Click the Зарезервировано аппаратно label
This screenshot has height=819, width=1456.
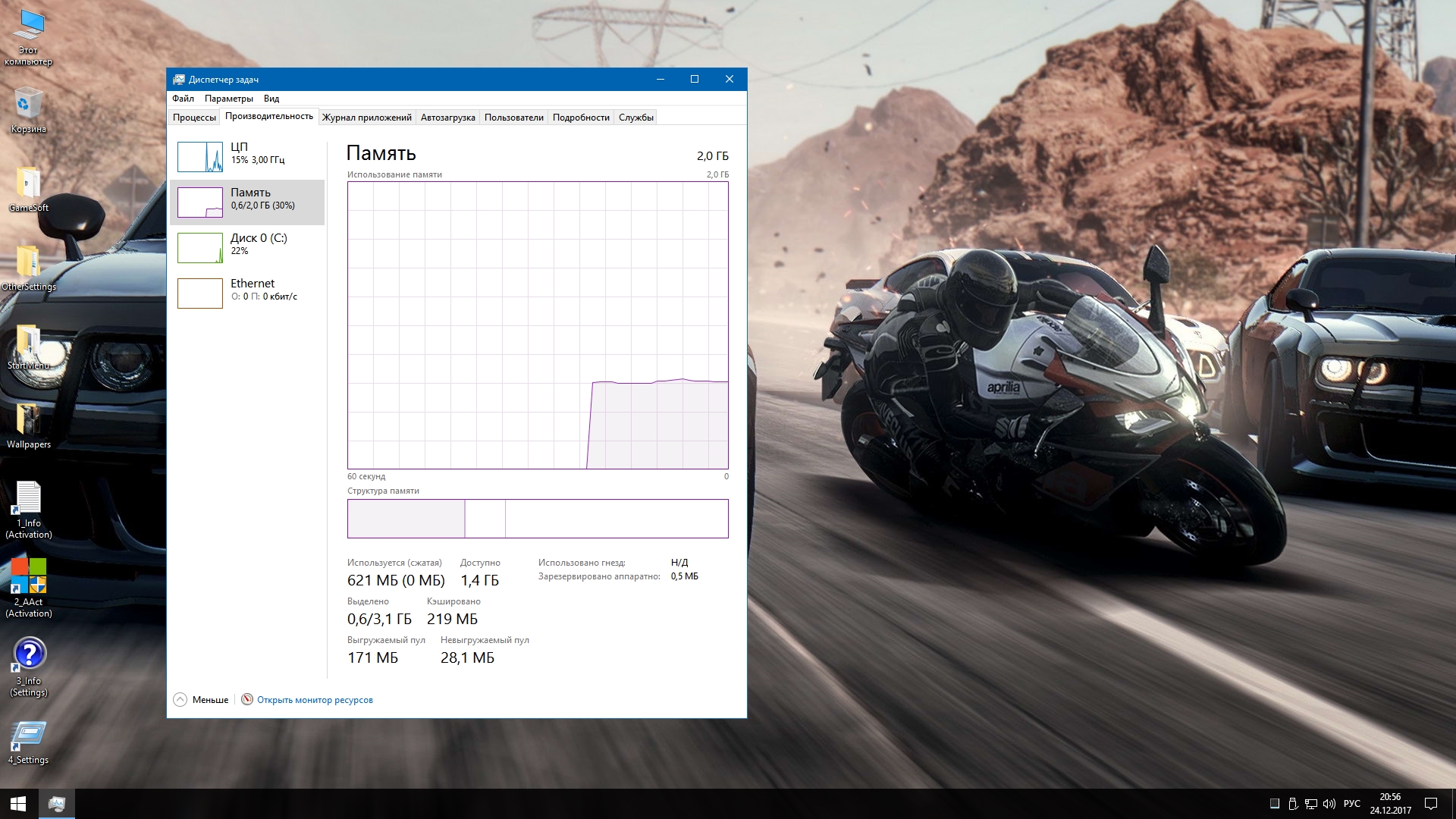(599, 576)
